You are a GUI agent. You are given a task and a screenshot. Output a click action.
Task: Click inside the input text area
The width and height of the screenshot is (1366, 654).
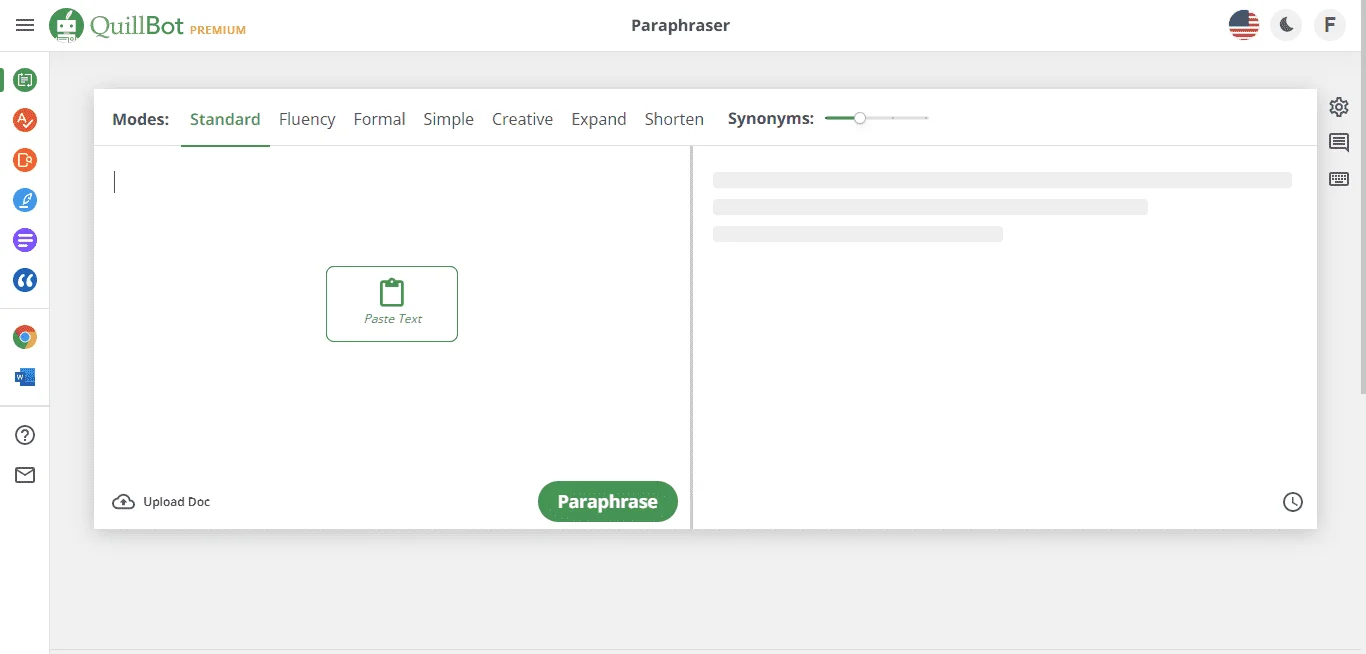392,315
